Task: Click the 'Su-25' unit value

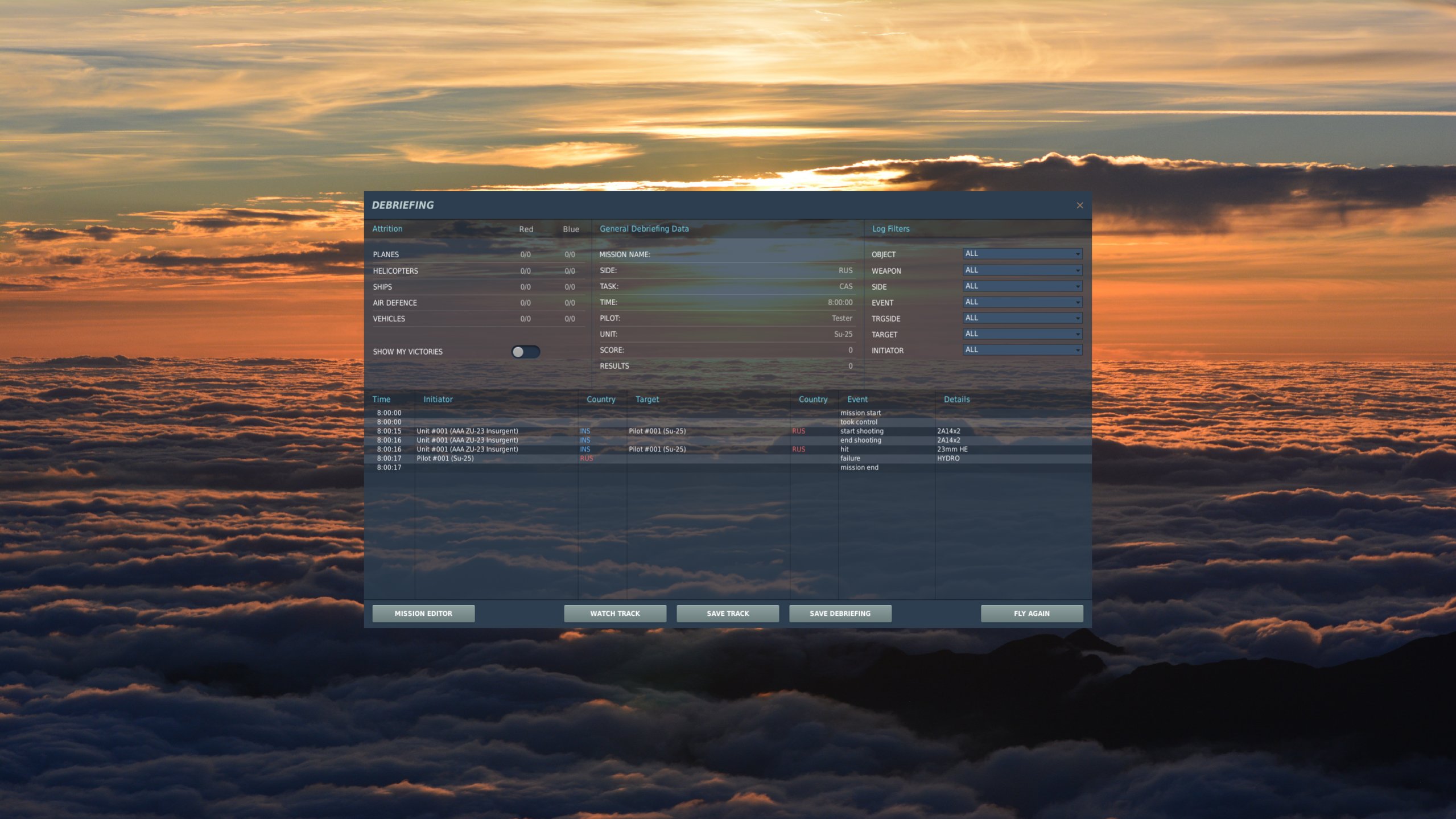Action: tap(843, 335)
